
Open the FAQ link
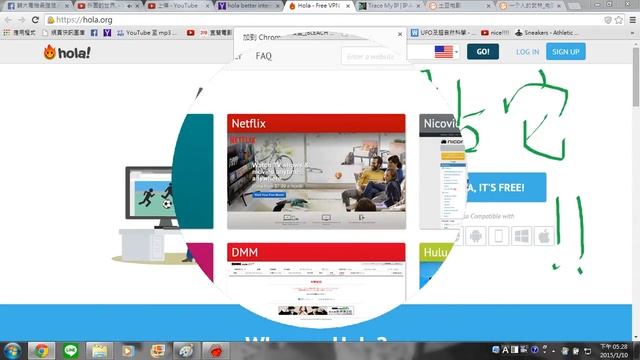(x=263, y=56)
